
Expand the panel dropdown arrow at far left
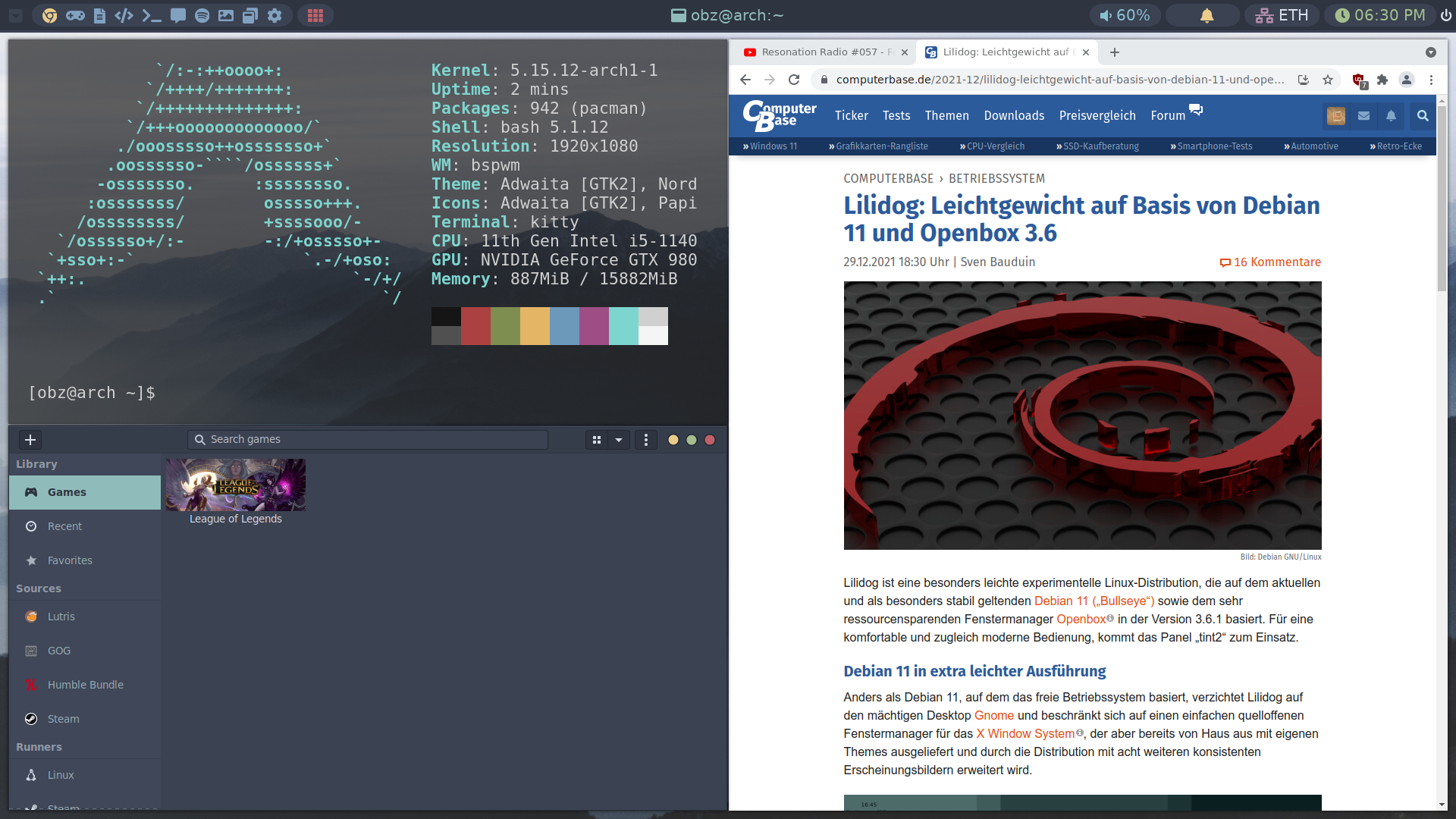pos(16,15)
